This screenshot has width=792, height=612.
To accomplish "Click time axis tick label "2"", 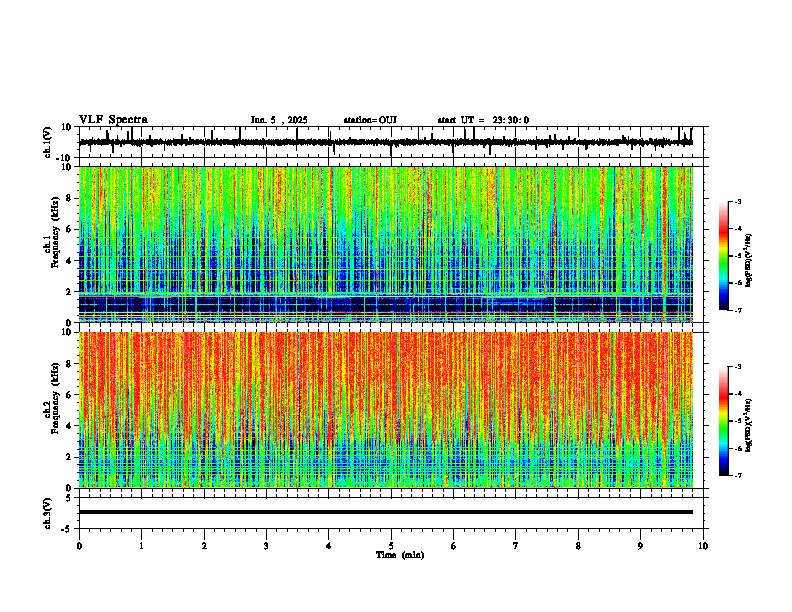I will (x=204, y=546).
